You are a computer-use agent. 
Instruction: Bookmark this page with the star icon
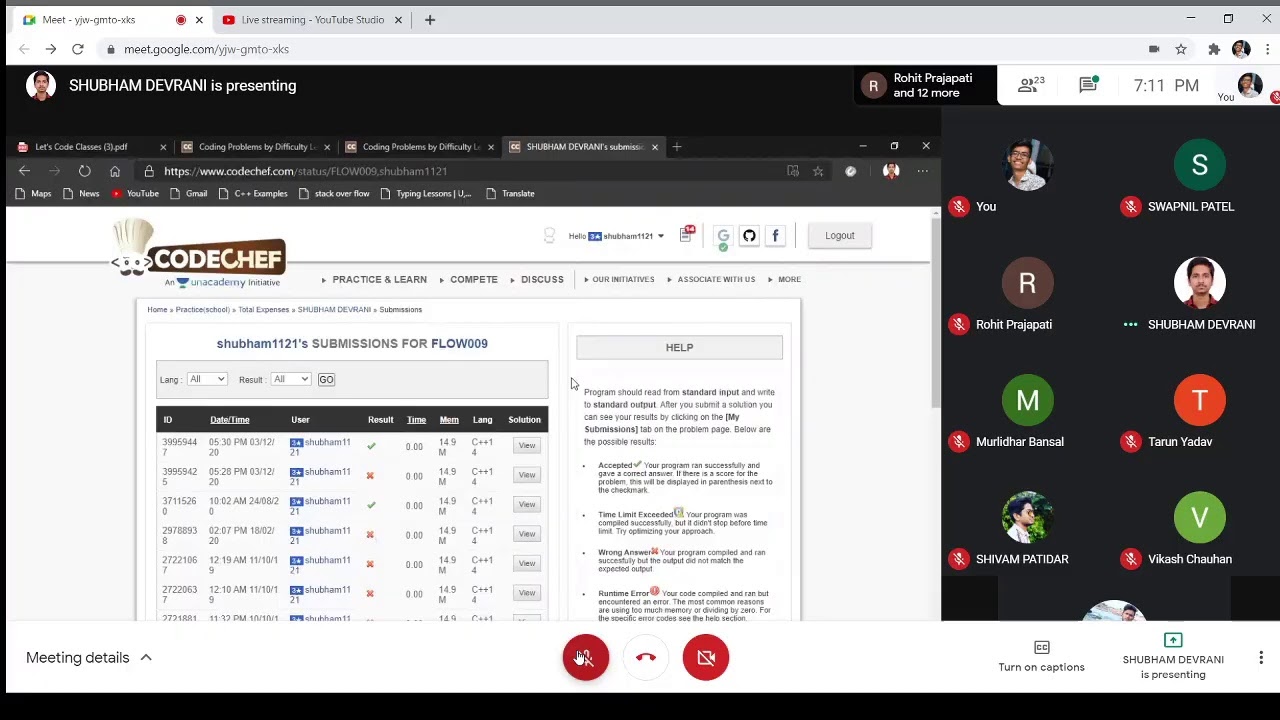(1181, 49)
